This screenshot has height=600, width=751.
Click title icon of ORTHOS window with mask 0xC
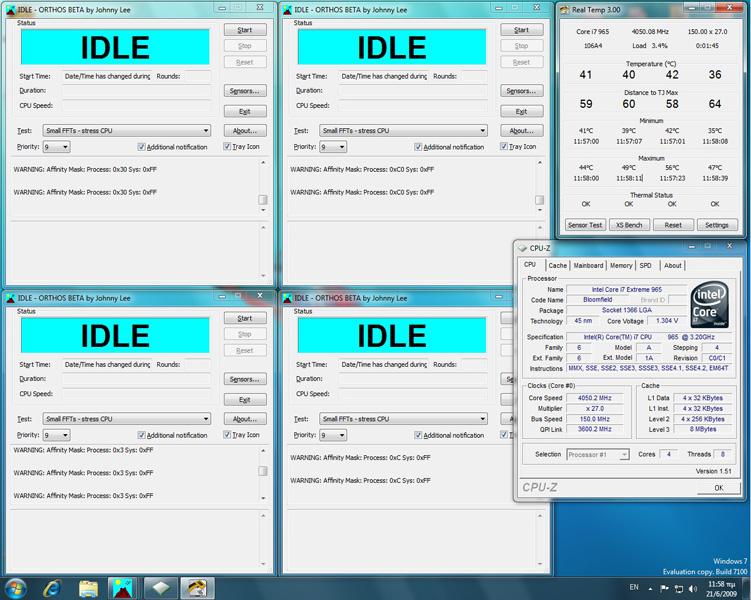click(287, 298)
